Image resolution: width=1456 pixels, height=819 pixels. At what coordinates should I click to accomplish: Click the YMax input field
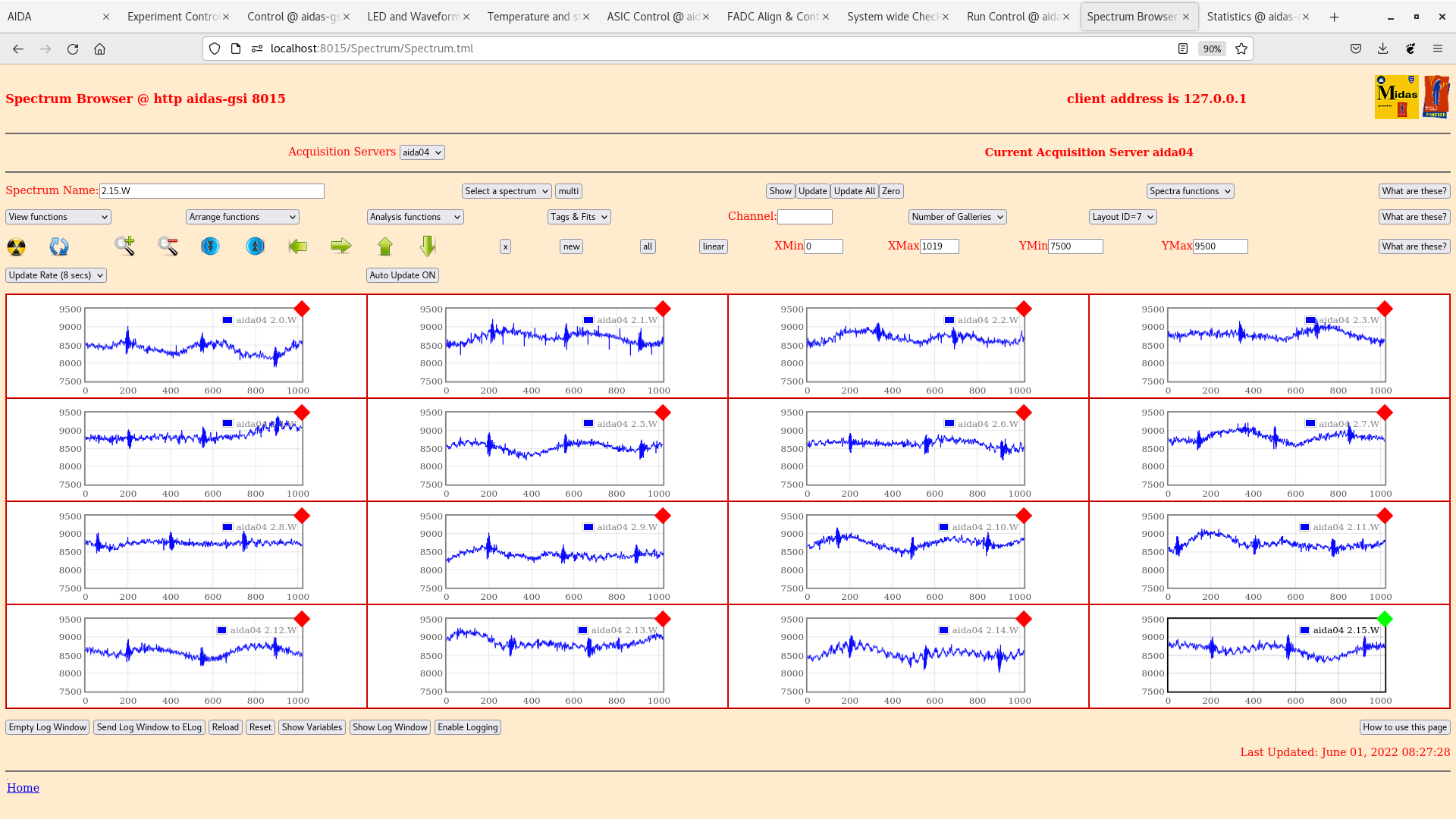pyautogui.click(x=1219, y=246)
